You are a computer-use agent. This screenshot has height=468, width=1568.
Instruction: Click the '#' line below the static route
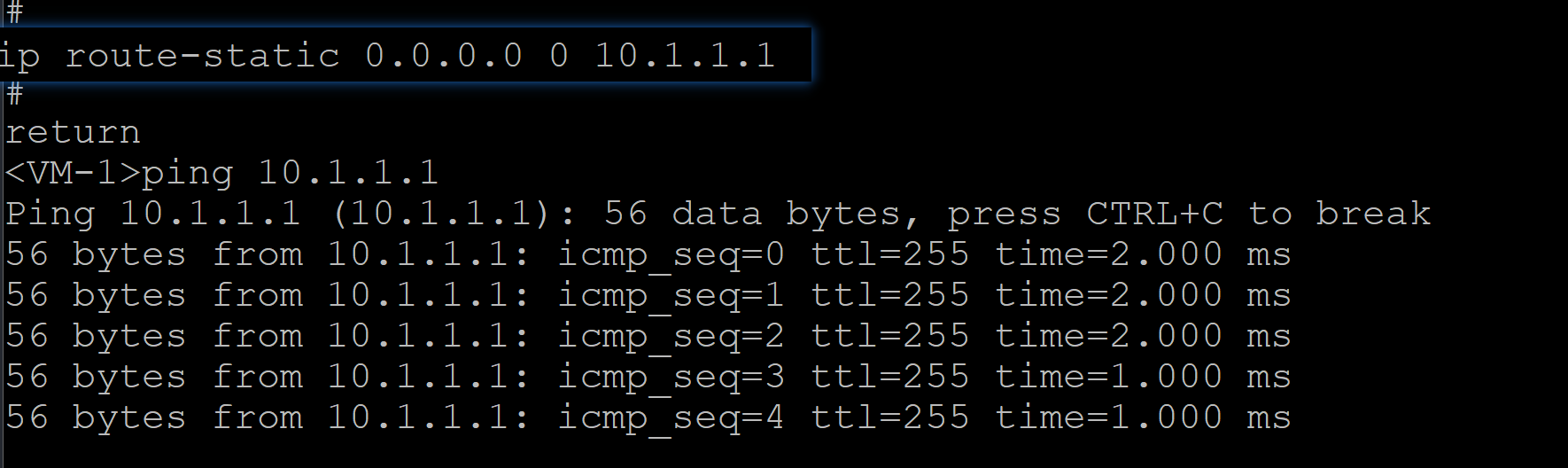point(15,93)
